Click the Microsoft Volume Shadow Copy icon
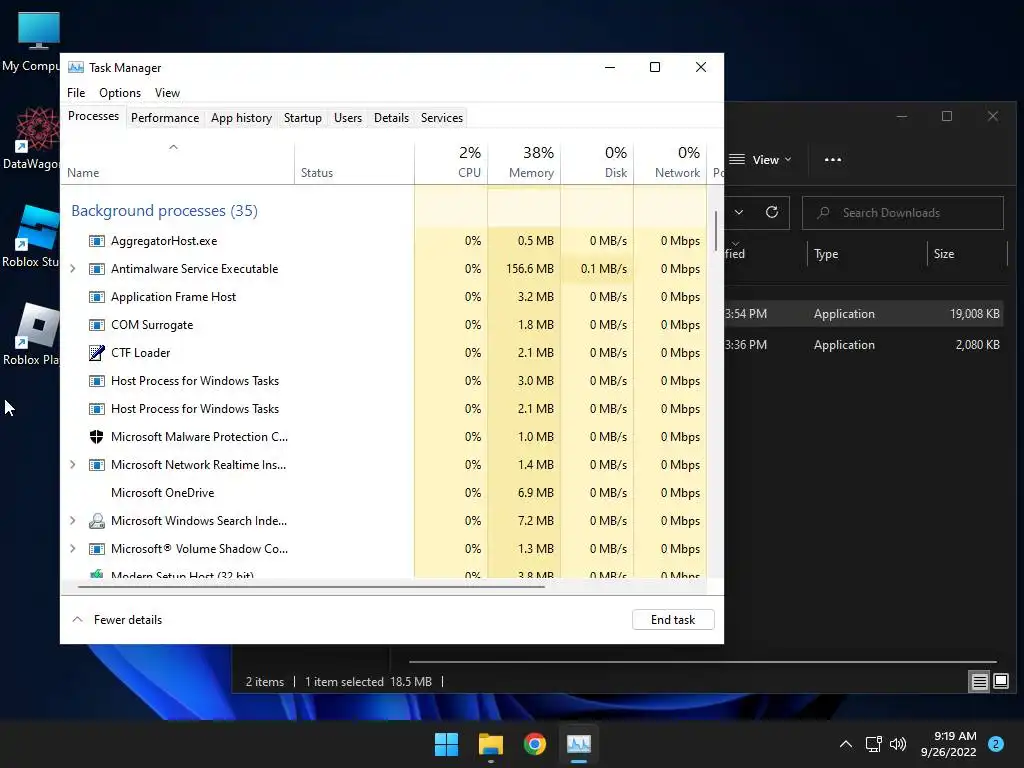This screenshot has height=768, width=1024. pyautogui.click(x=97, y=549)
